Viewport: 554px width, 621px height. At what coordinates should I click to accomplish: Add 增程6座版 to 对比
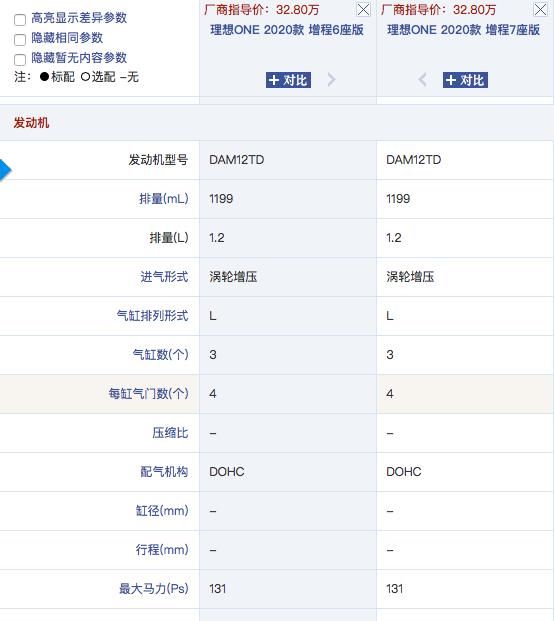click(288, 80)
